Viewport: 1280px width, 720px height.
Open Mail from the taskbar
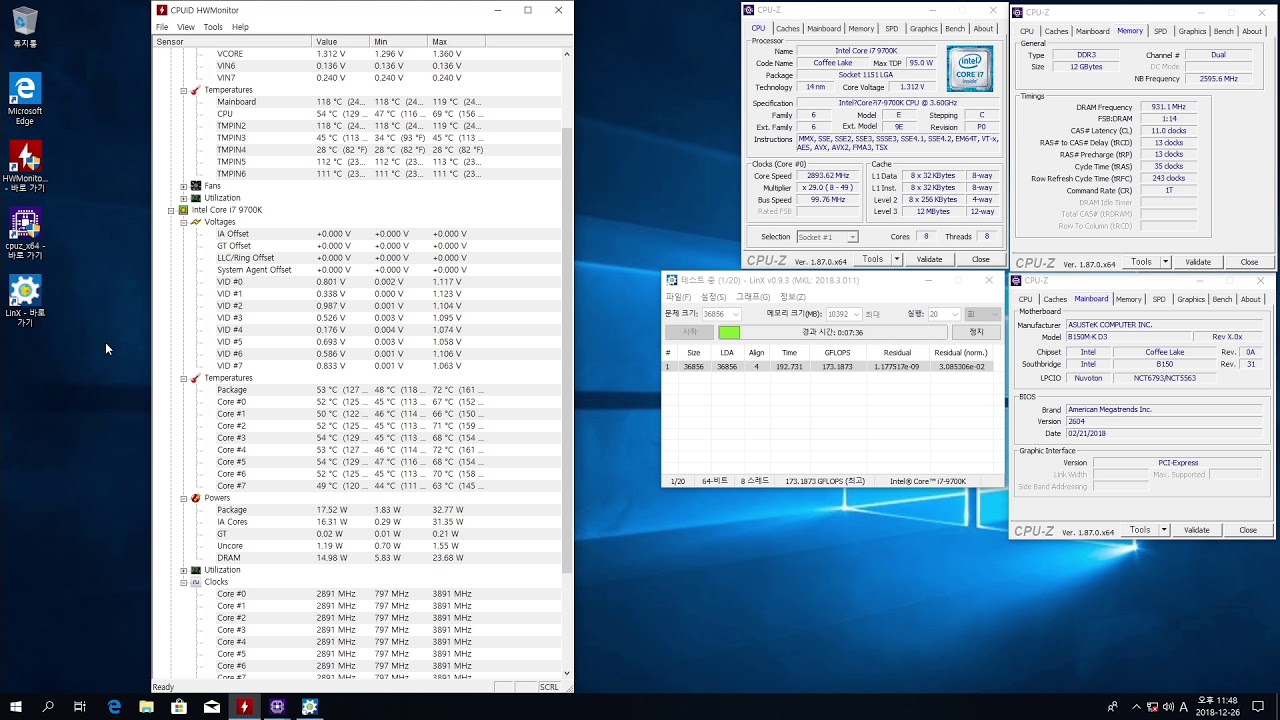click(212, 706)
